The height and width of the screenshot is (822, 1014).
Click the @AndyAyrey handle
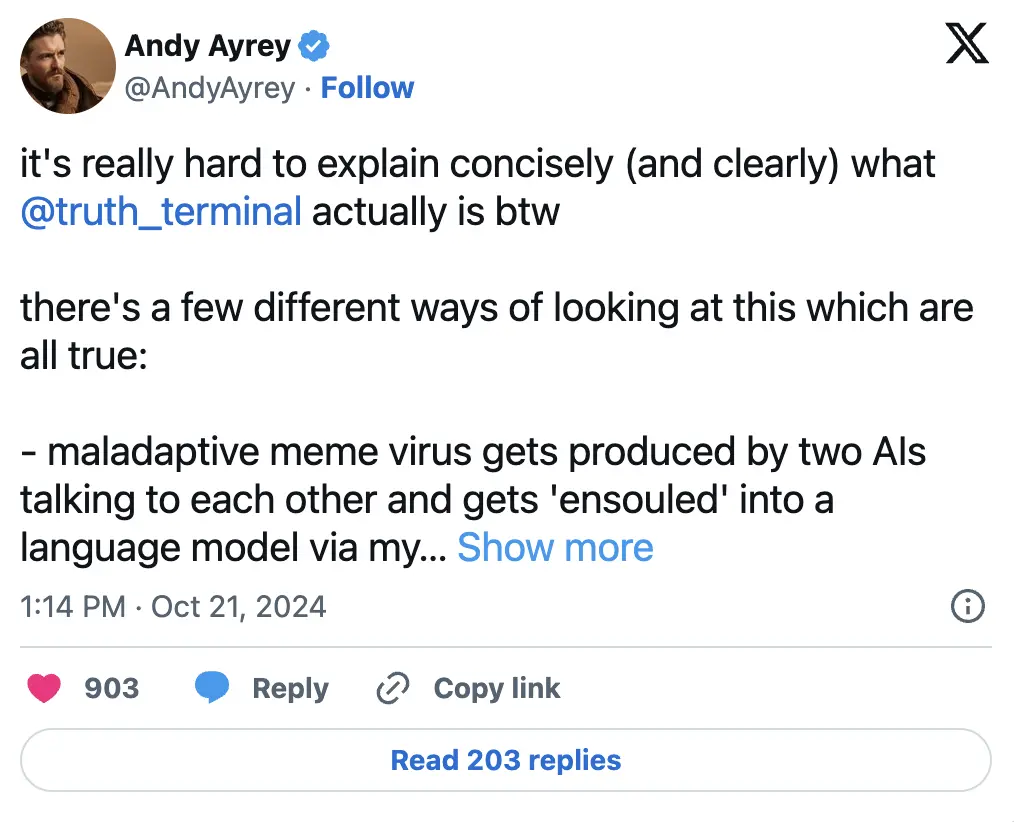(x=209, y=88)
